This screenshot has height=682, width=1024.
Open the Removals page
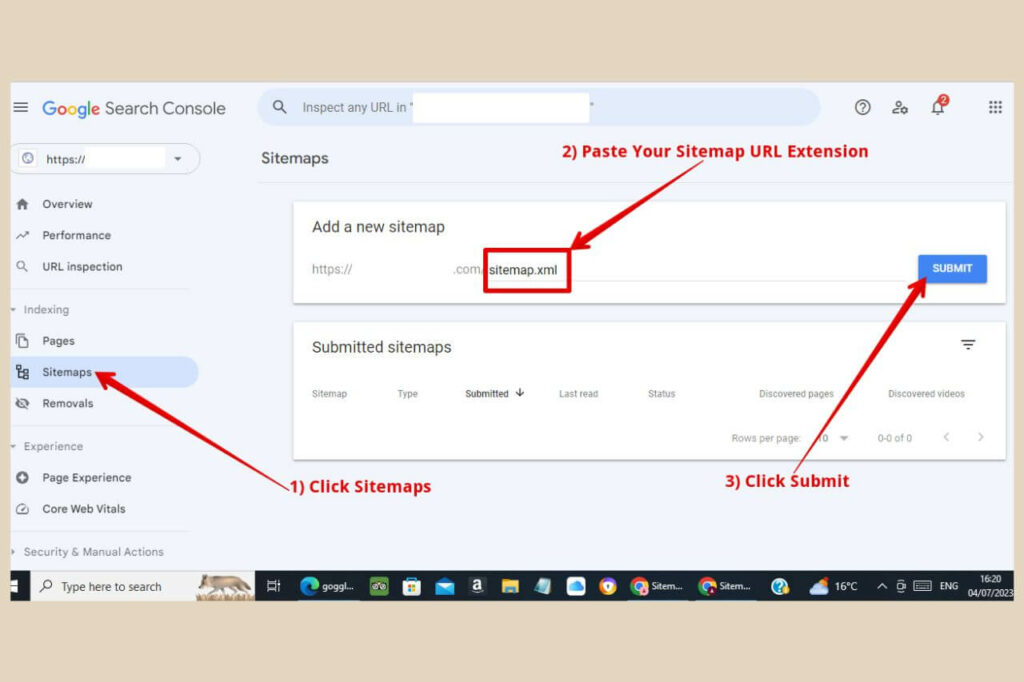point(68,404)
